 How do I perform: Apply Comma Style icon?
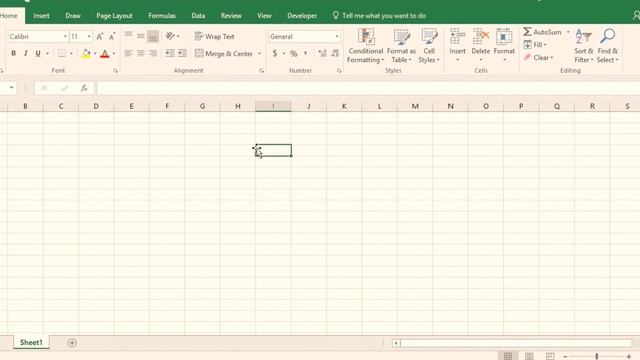click(x=305, y=53)
